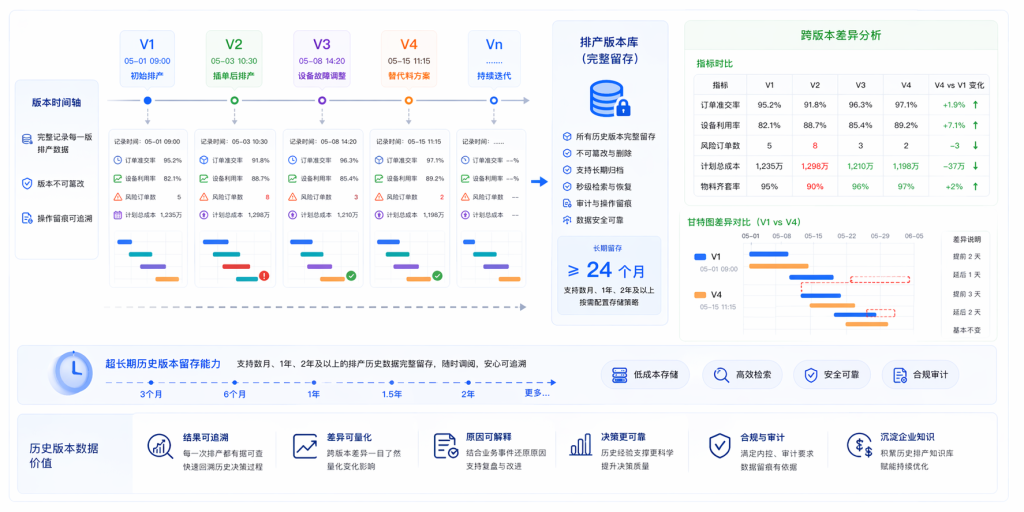Click the Vn mini gantt chart thumbnail

pos(491,259)
